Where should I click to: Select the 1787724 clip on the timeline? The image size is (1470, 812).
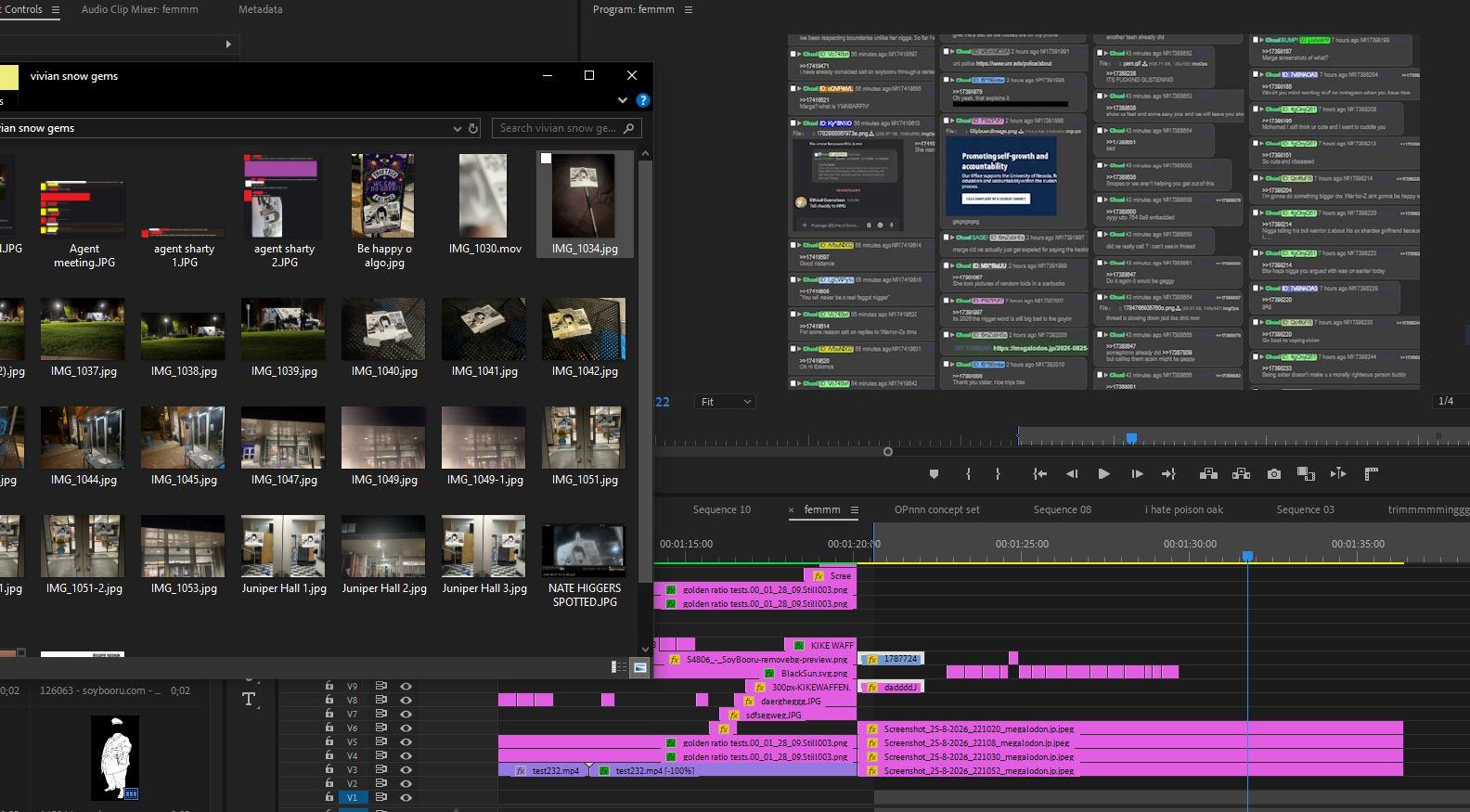point(891,659)
